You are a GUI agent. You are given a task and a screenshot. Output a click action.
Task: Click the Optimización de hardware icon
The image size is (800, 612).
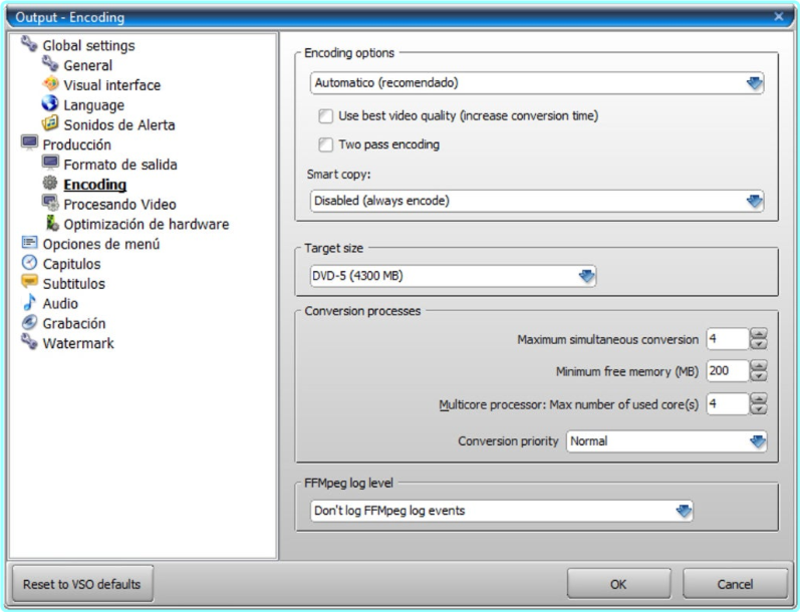52,223
